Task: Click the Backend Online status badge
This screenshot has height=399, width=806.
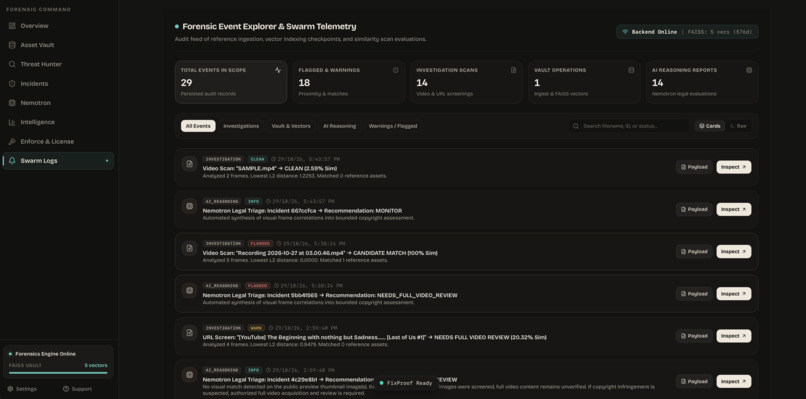Action: [x=687, y=32]
